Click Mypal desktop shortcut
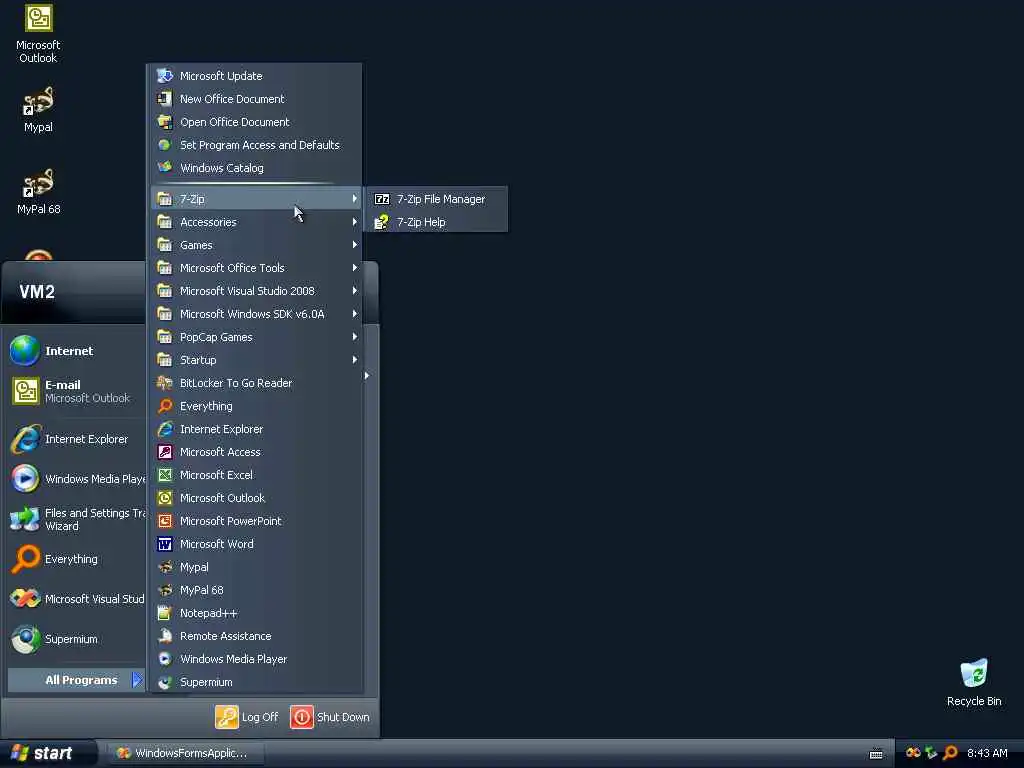Screen dimensions: 1024x768 pos(38,110)
